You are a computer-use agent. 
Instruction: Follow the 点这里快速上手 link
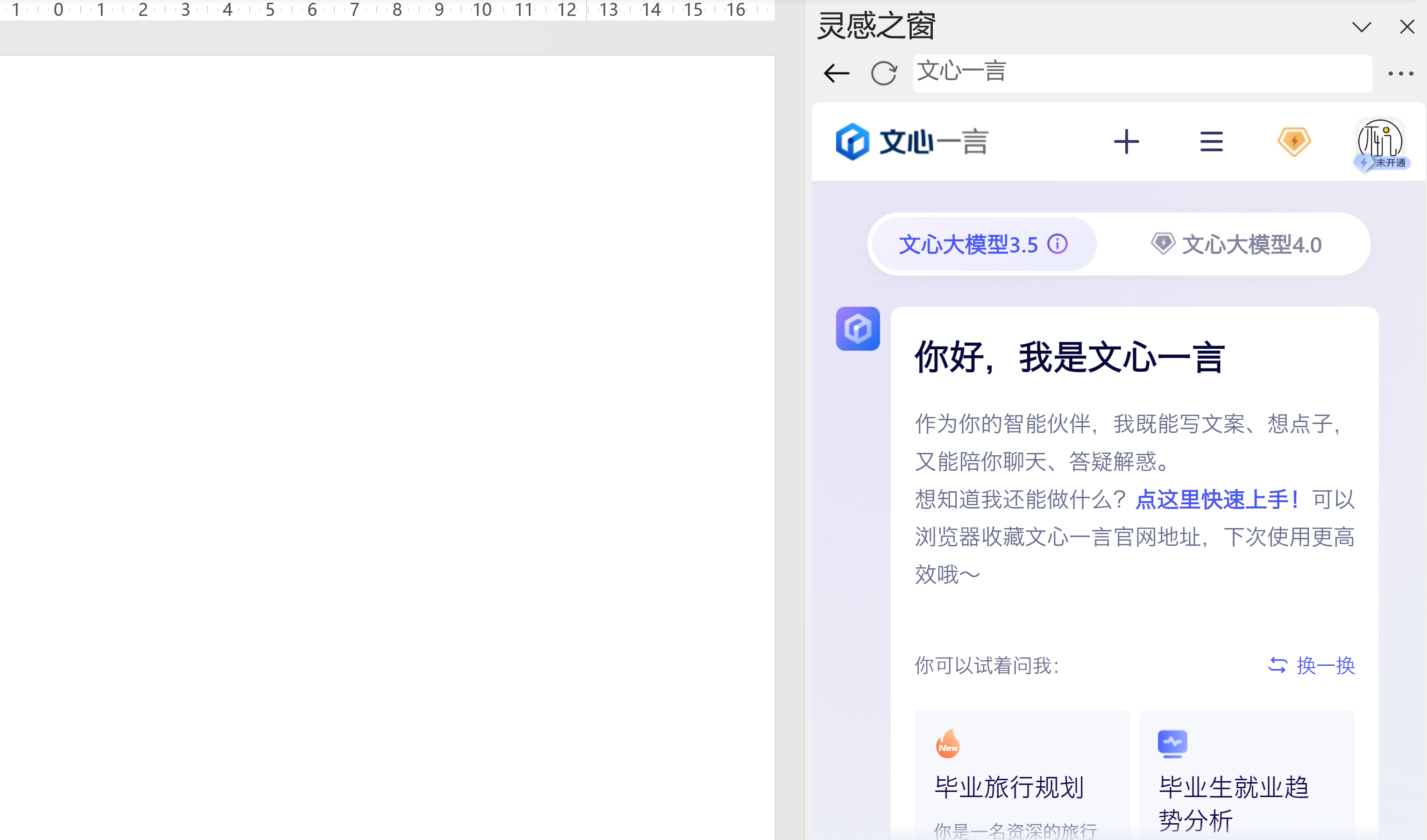(1216, 499)
